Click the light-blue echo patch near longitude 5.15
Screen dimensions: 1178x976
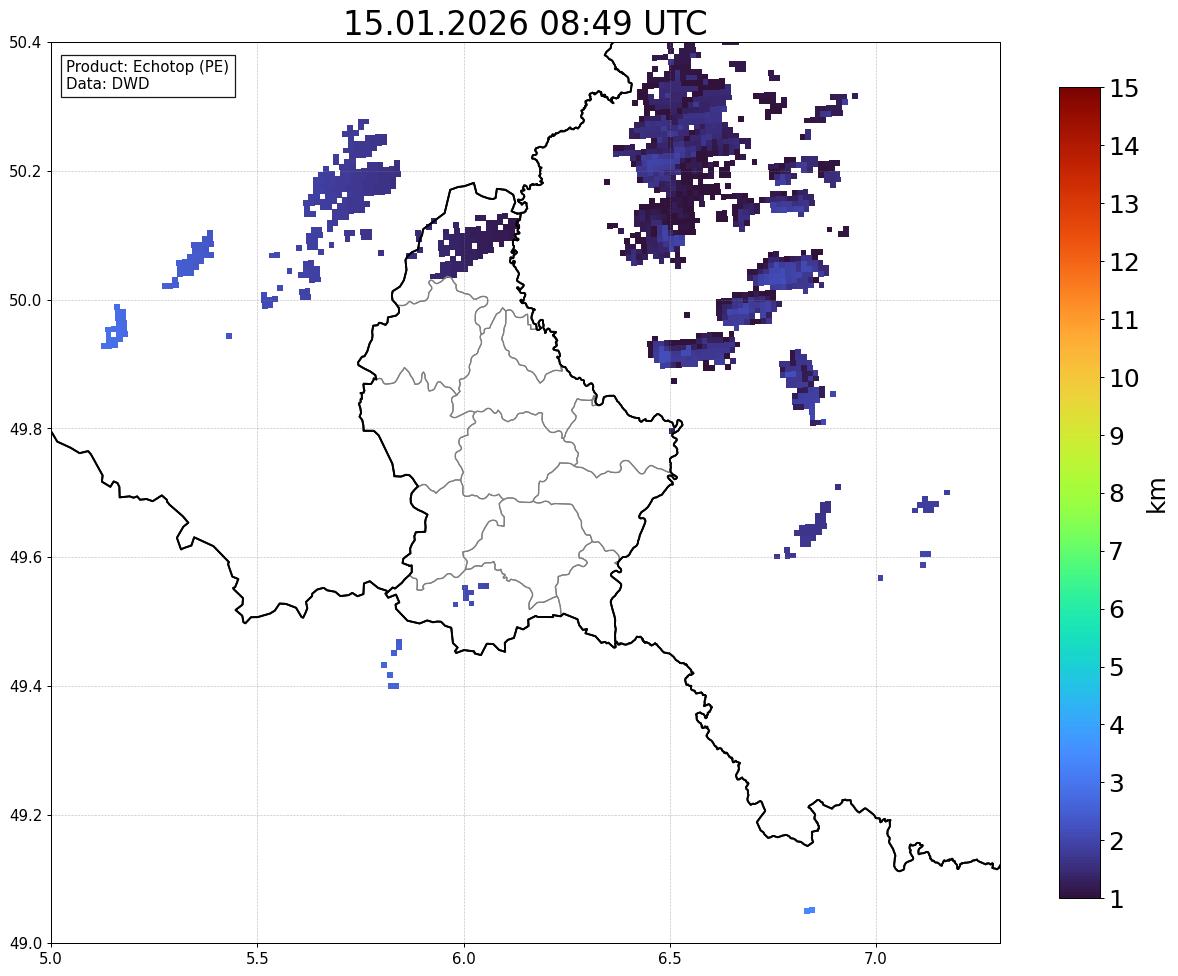115,327
